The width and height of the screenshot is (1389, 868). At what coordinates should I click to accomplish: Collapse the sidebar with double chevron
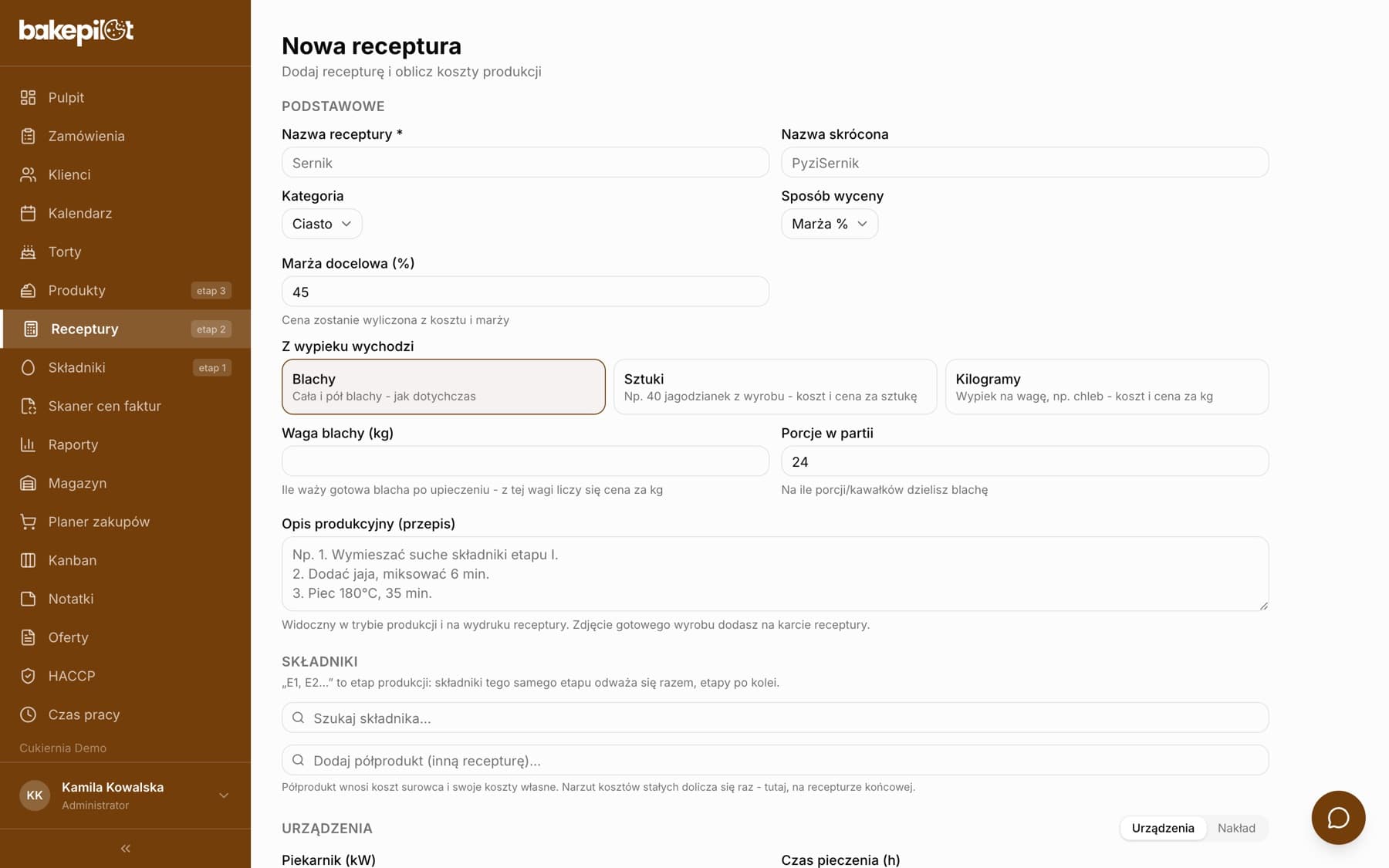(x=126, y=849)
